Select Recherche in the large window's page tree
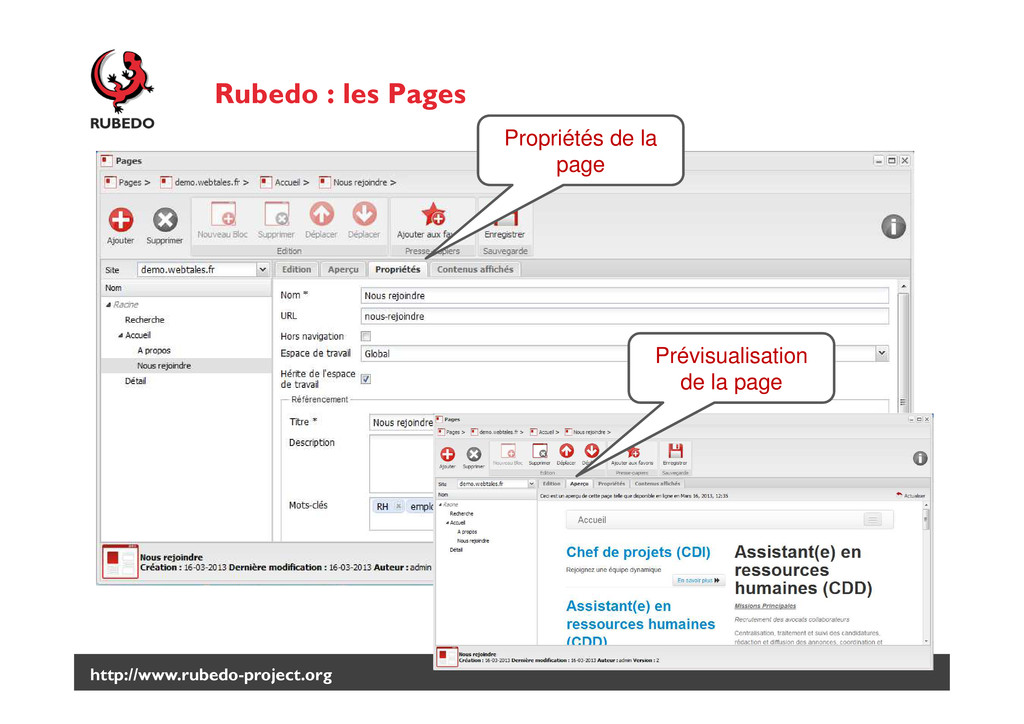The image size is (1024, 724). pyautogui.click(x=144, y=320)
